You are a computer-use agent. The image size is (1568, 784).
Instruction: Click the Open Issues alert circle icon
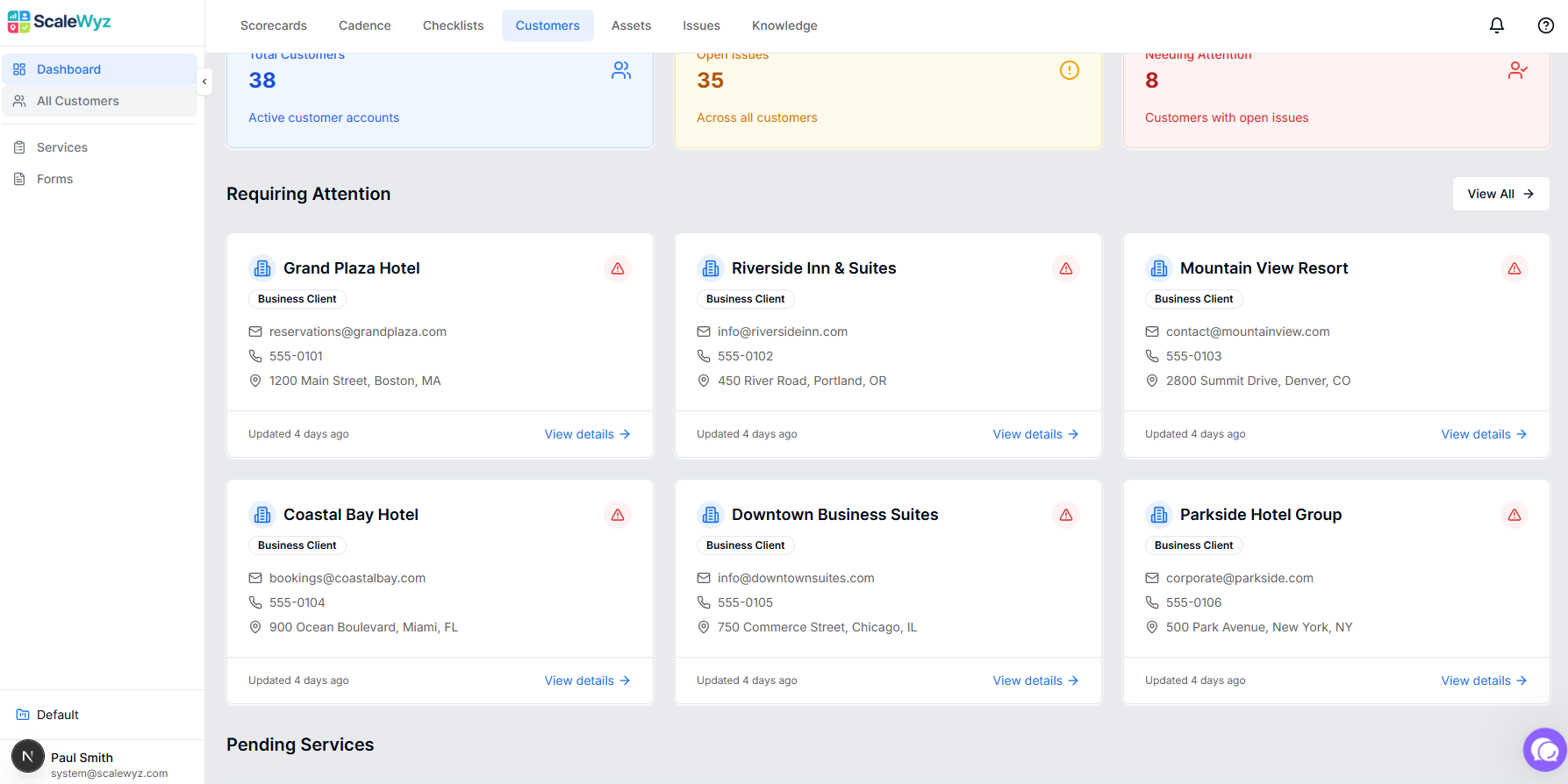pyautogui.click(x=1070, y=70)
